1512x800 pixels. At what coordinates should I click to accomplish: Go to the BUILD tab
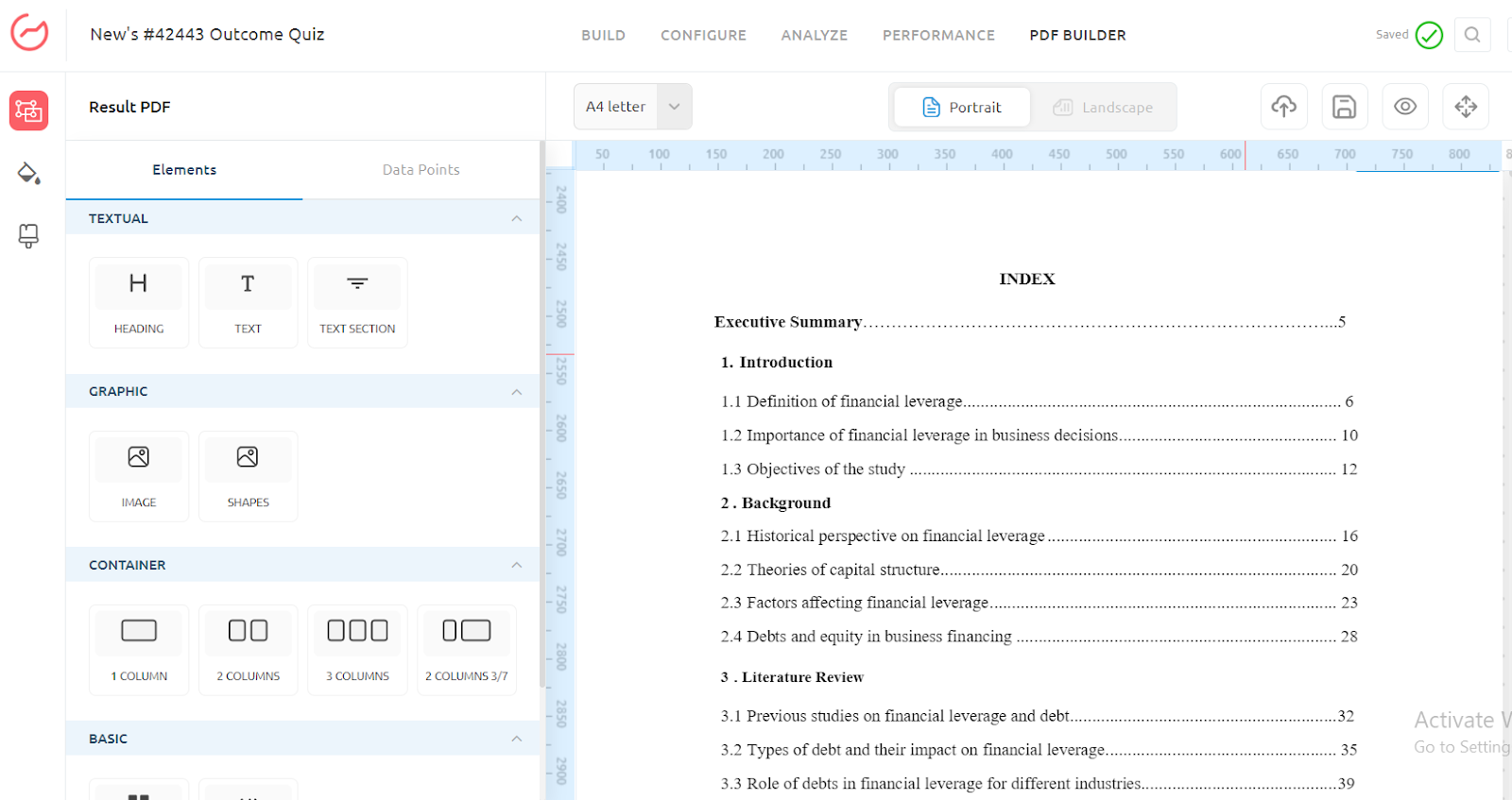coord(603,35)
